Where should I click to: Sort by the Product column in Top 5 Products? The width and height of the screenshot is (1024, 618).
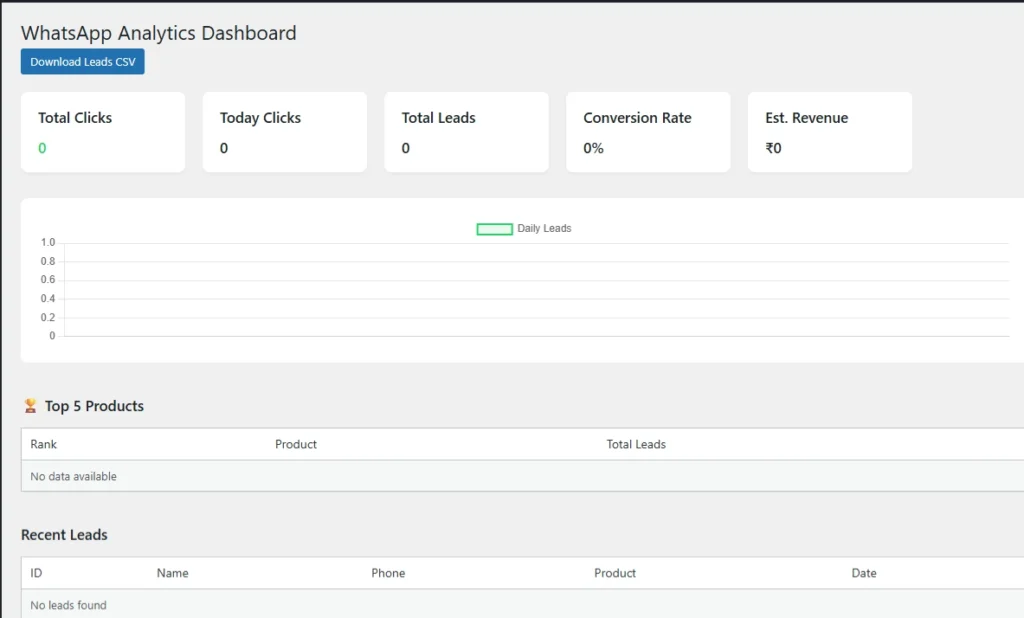click(295, 444)
